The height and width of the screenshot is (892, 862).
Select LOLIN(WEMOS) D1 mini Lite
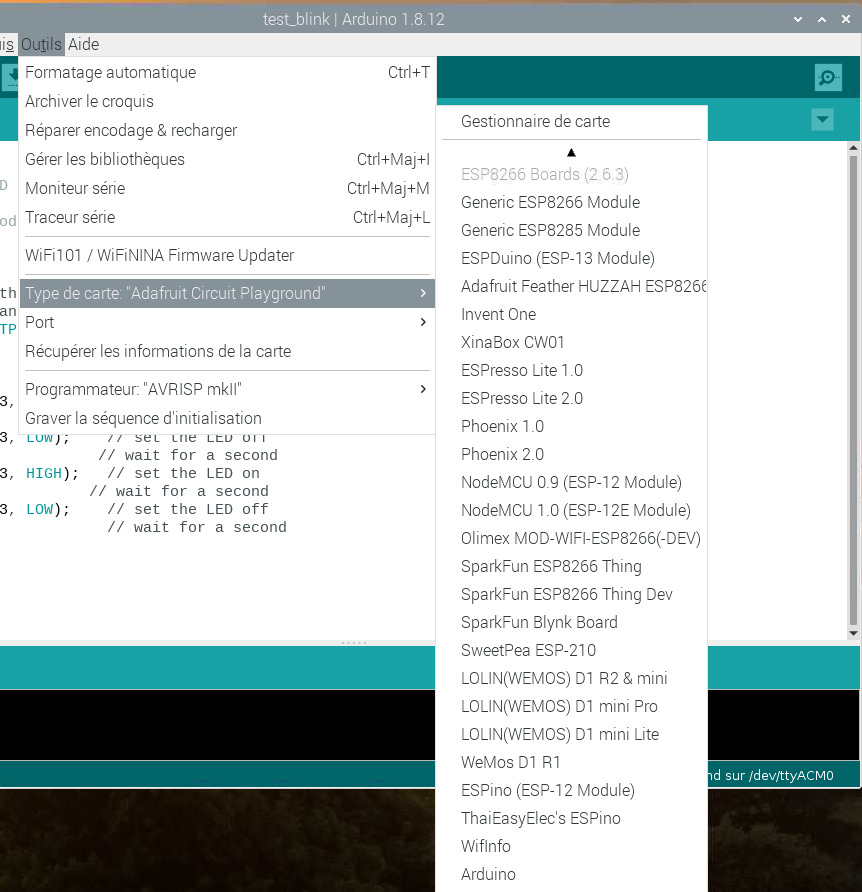[571, 734]
